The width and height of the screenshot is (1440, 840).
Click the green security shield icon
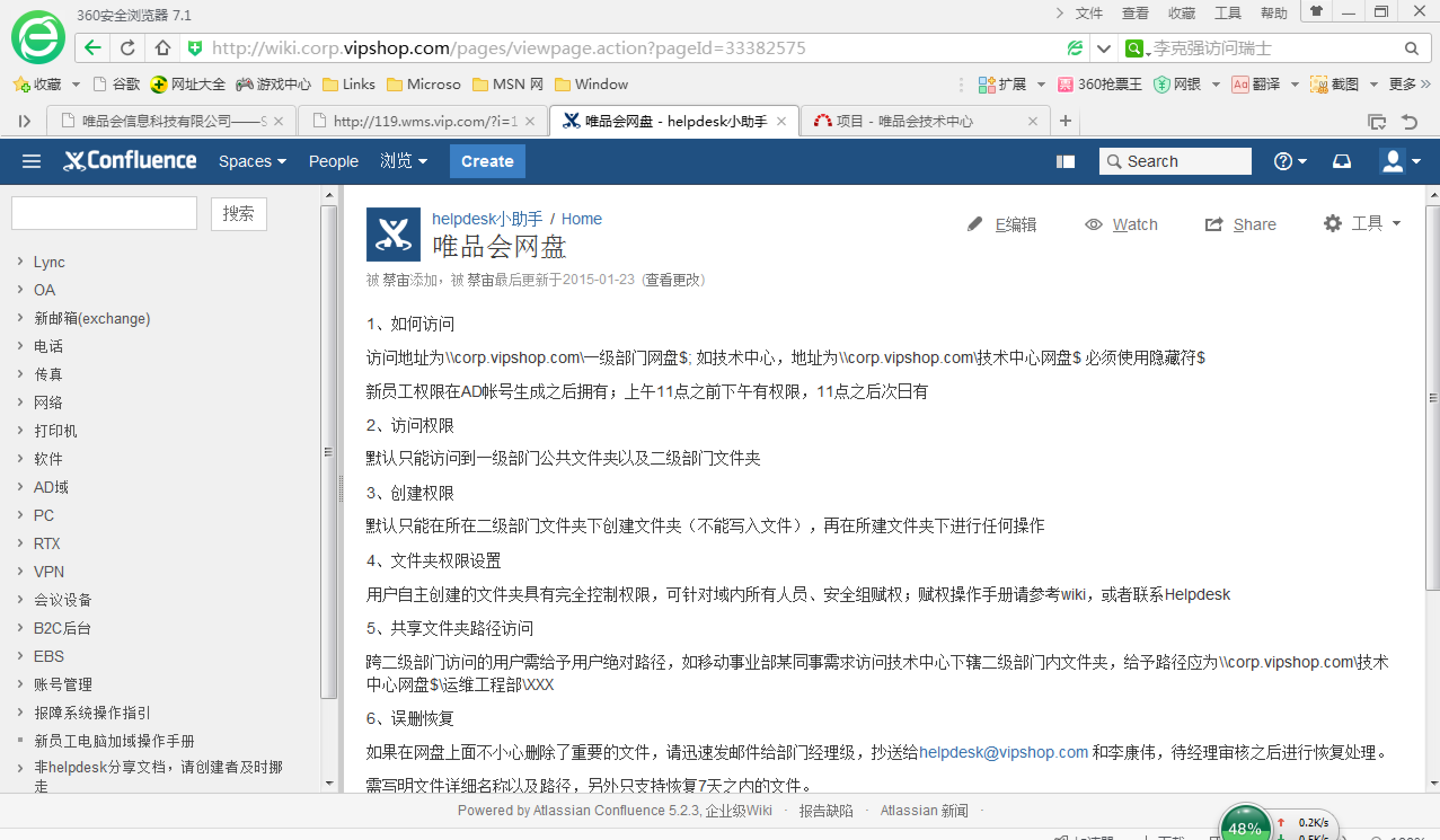point(195,48)
